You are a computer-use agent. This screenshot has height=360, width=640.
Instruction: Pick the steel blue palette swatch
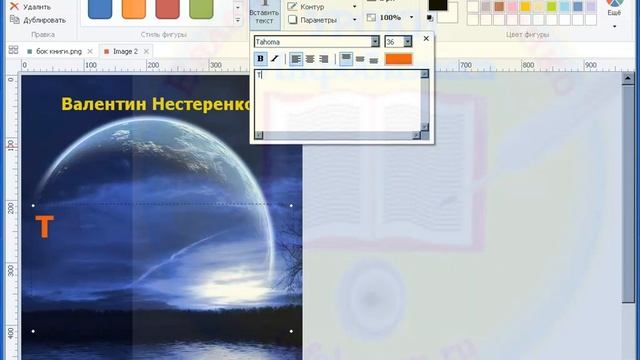click(x=578, y=6)
